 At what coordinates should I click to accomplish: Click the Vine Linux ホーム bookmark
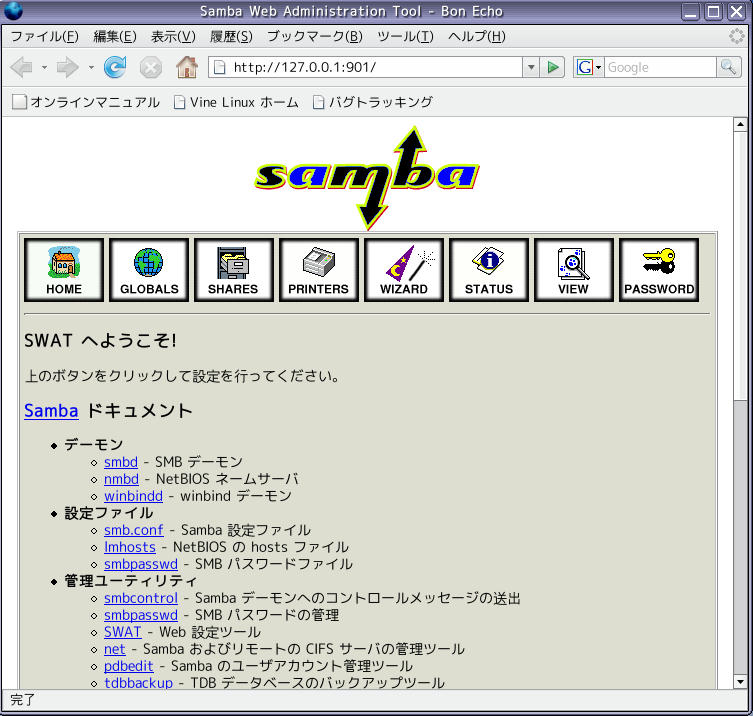[x=236, y=102]
